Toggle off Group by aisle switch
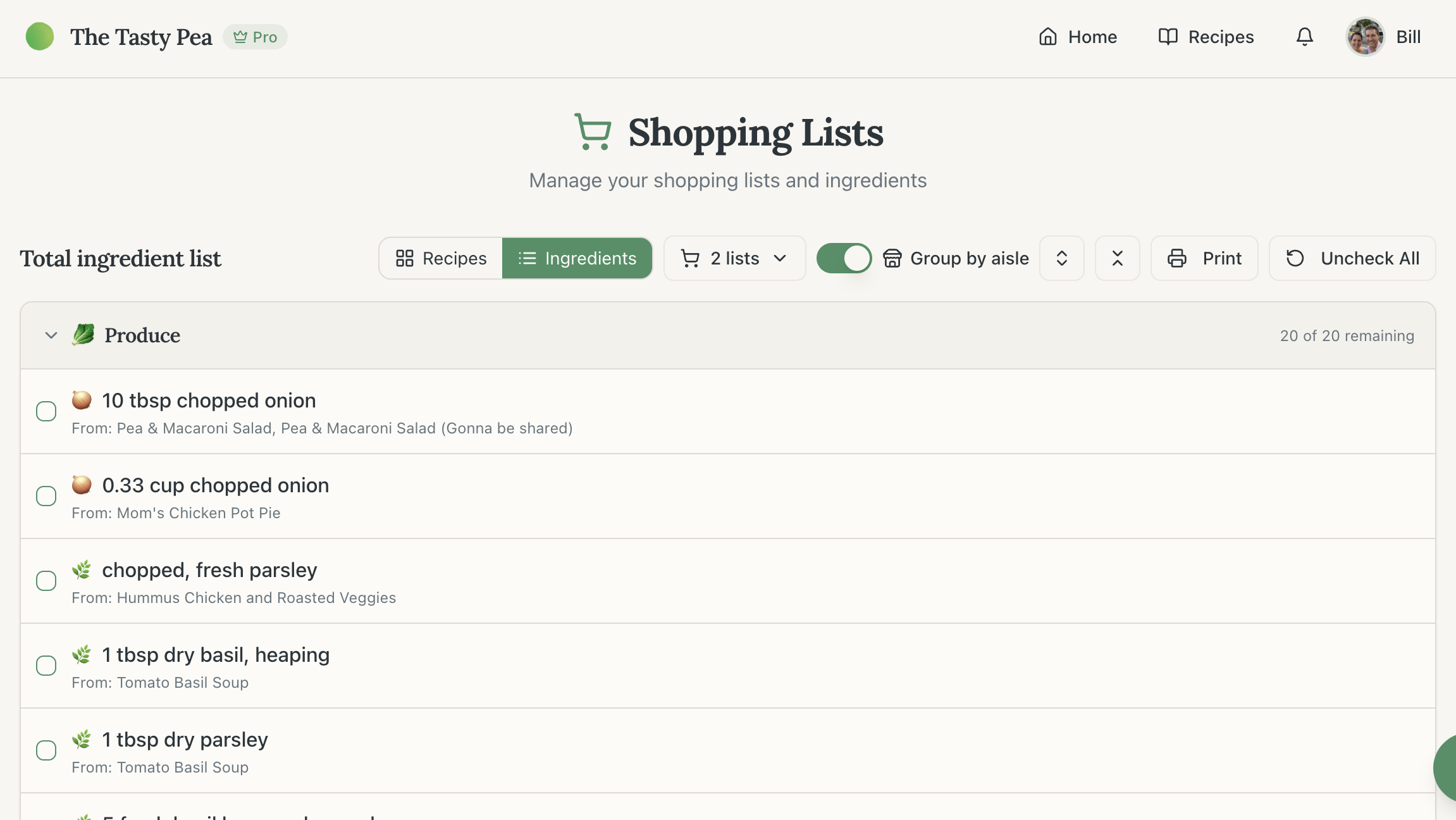This screenshot has width=1456, height=820. coord(844,258)
